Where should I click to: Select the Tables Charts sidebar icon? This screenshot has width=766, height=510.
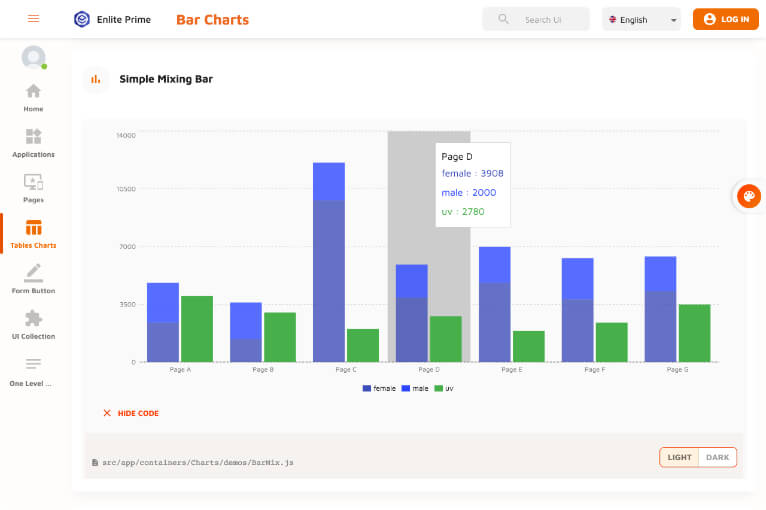coord(33,228)
